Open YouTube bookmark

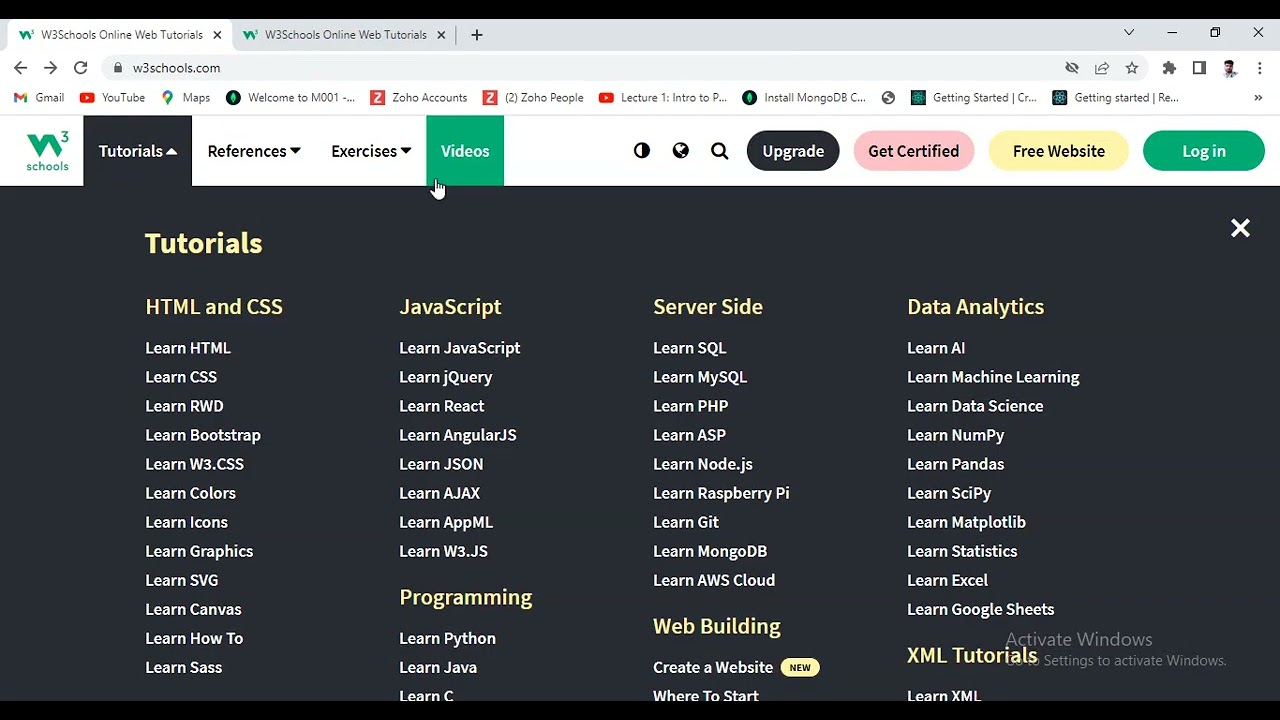(112, 98)
